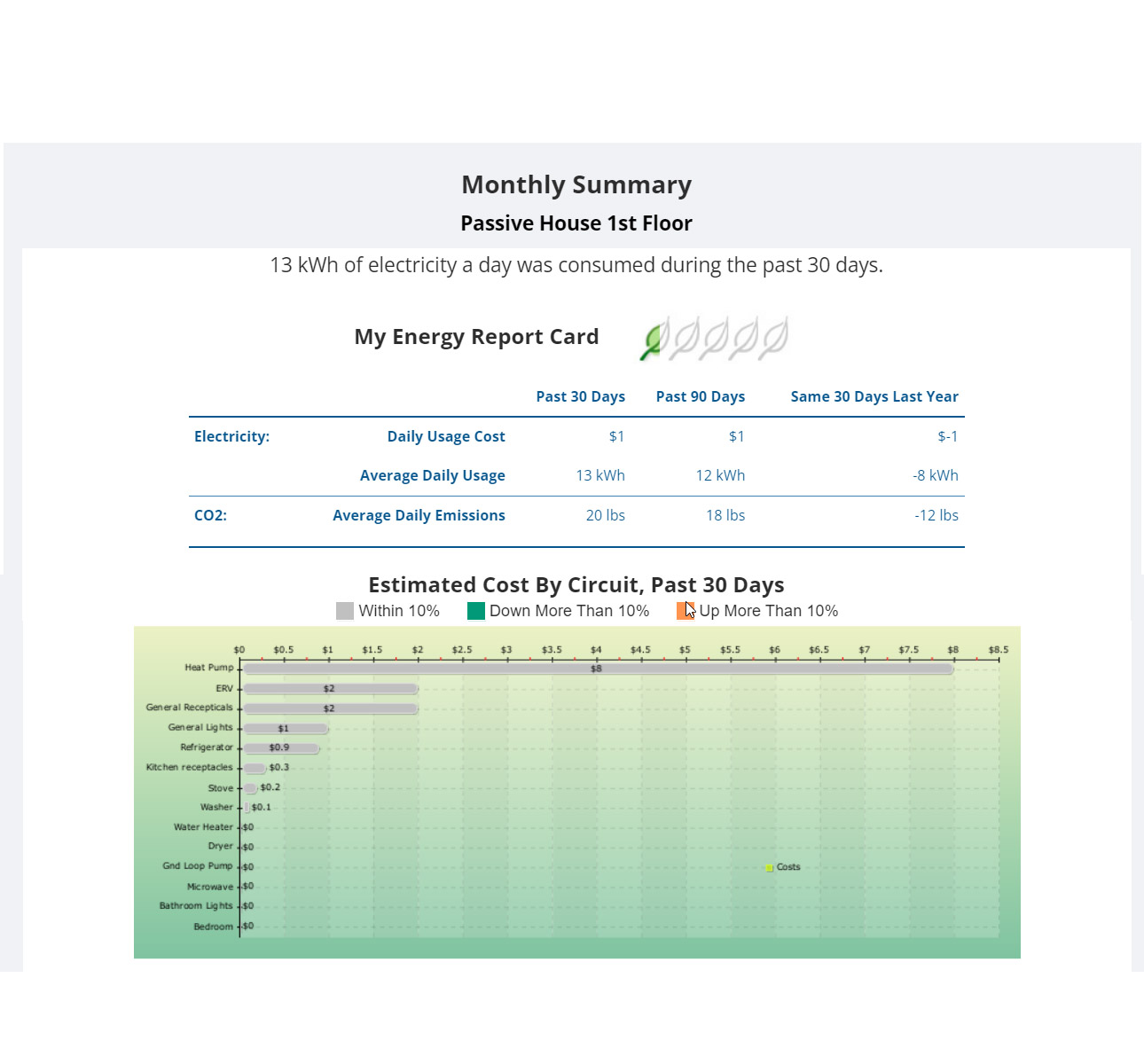This screenshot has width=1144, height=1064.
Task: Click the Average Daily Emissions row label
Action: click(x=419, y=515)
